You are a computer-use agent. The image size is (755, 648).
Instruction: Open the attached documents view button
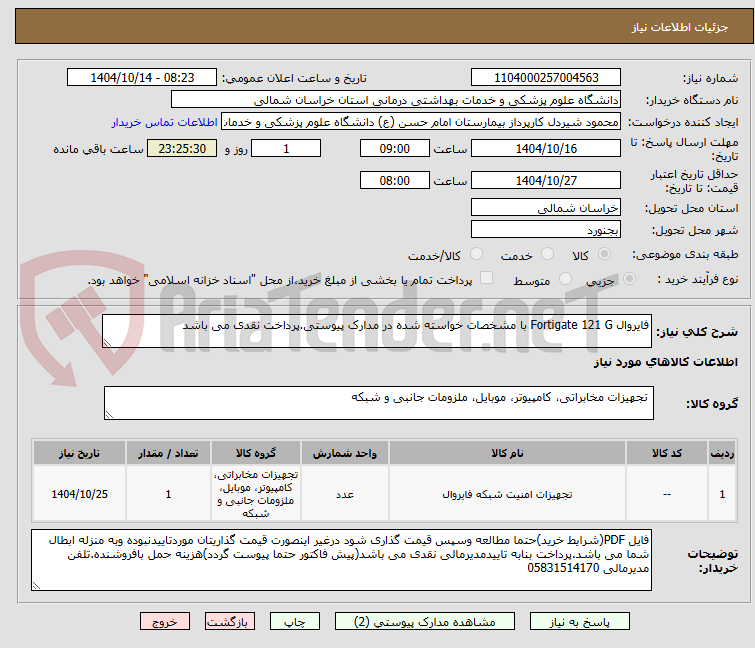click(425, 622)
